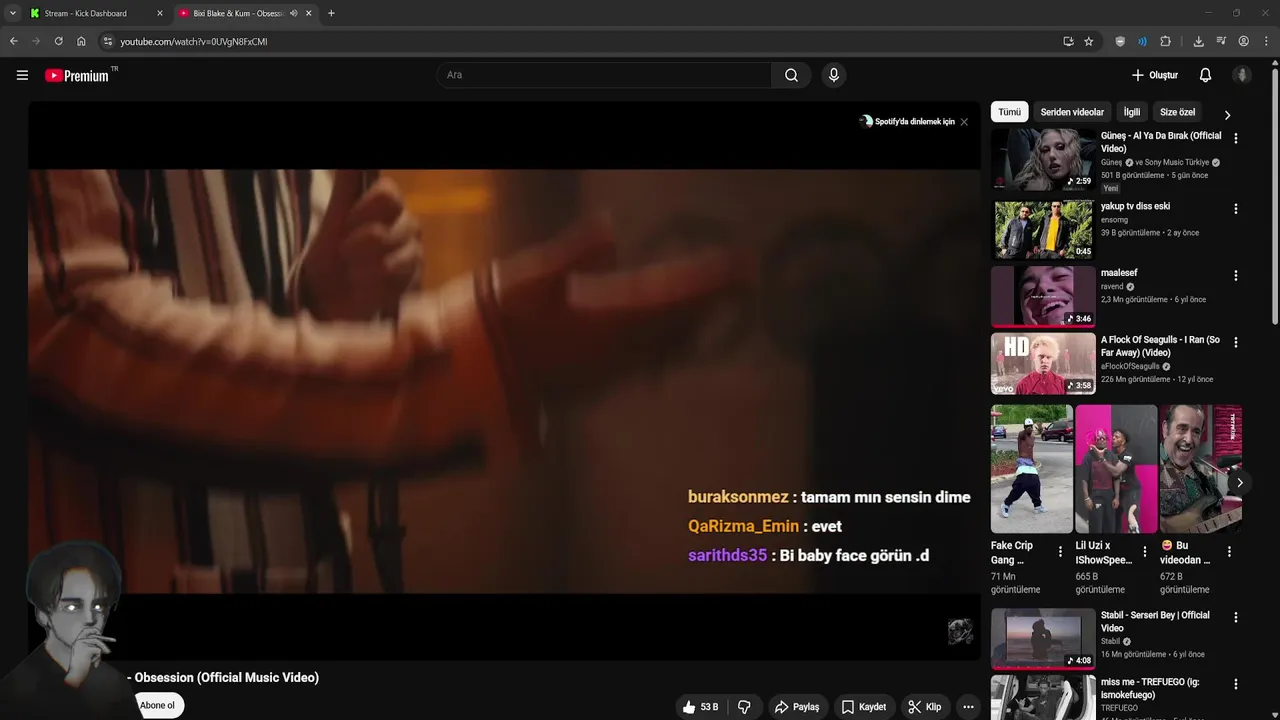
Task: Open options for Lil Uzi x IShowSpeed short
Action: 1145,551
